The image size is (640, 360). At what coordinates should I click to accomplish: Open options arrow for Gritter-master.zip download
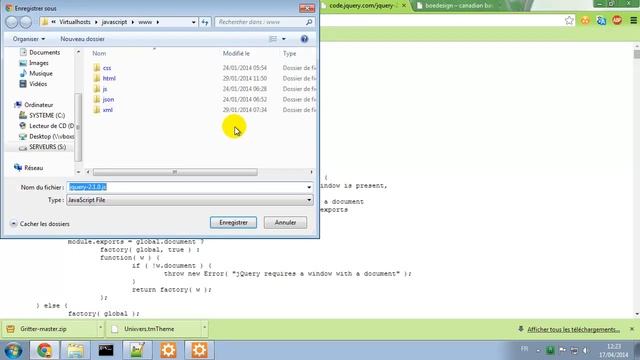(100, 328)
